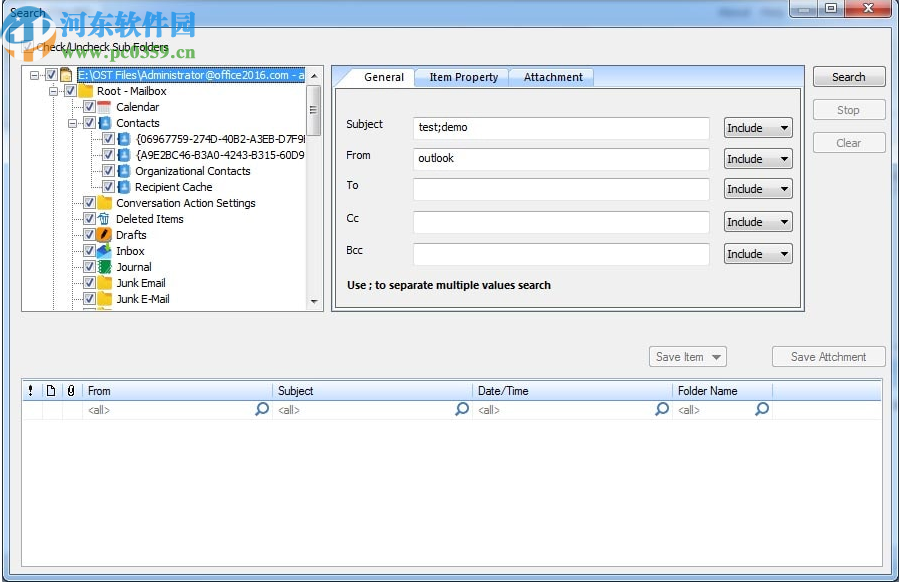
Task: Click the attachment paperclip column header
Action: pos(70,390)
